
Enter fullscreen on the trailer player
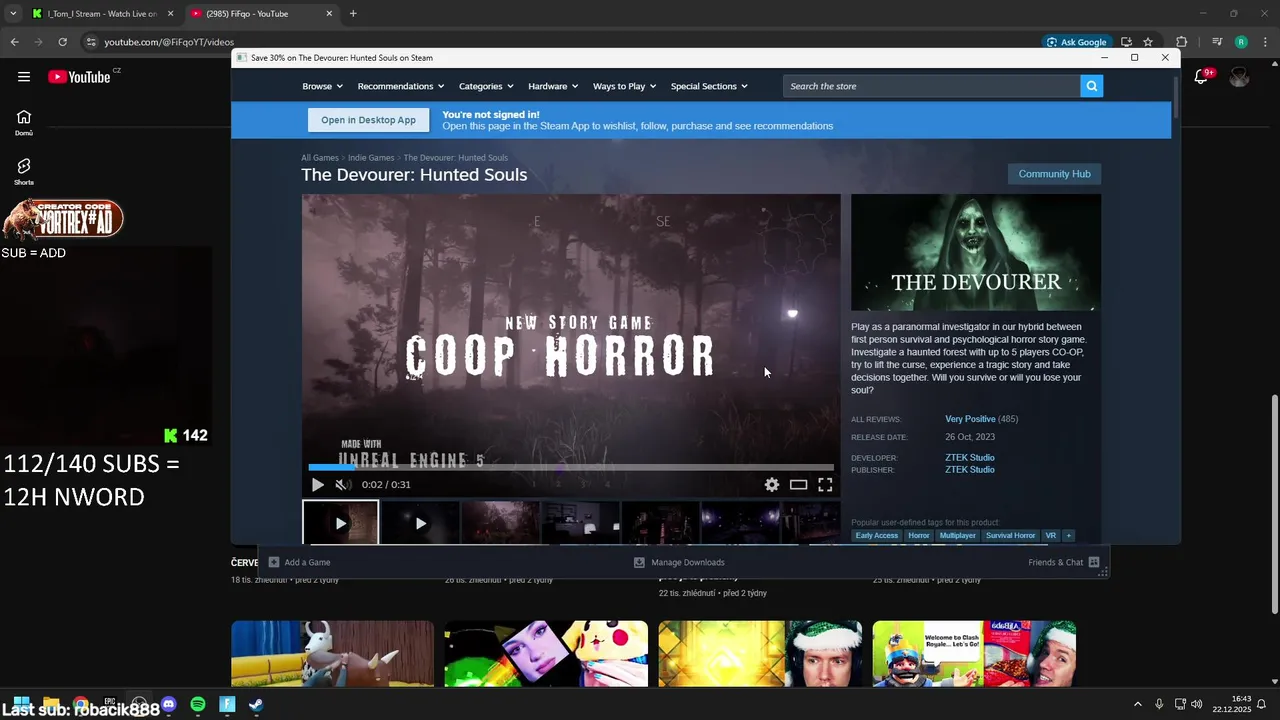coord(825,485)
